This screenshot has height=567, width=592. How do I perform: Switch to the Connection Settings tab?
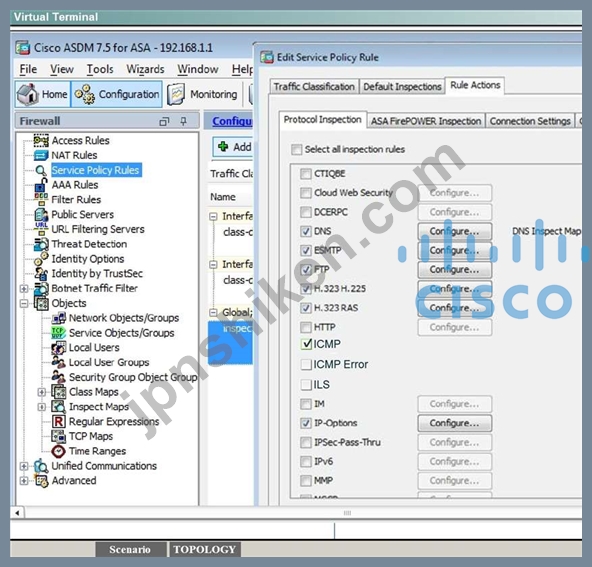click(530, 121)
